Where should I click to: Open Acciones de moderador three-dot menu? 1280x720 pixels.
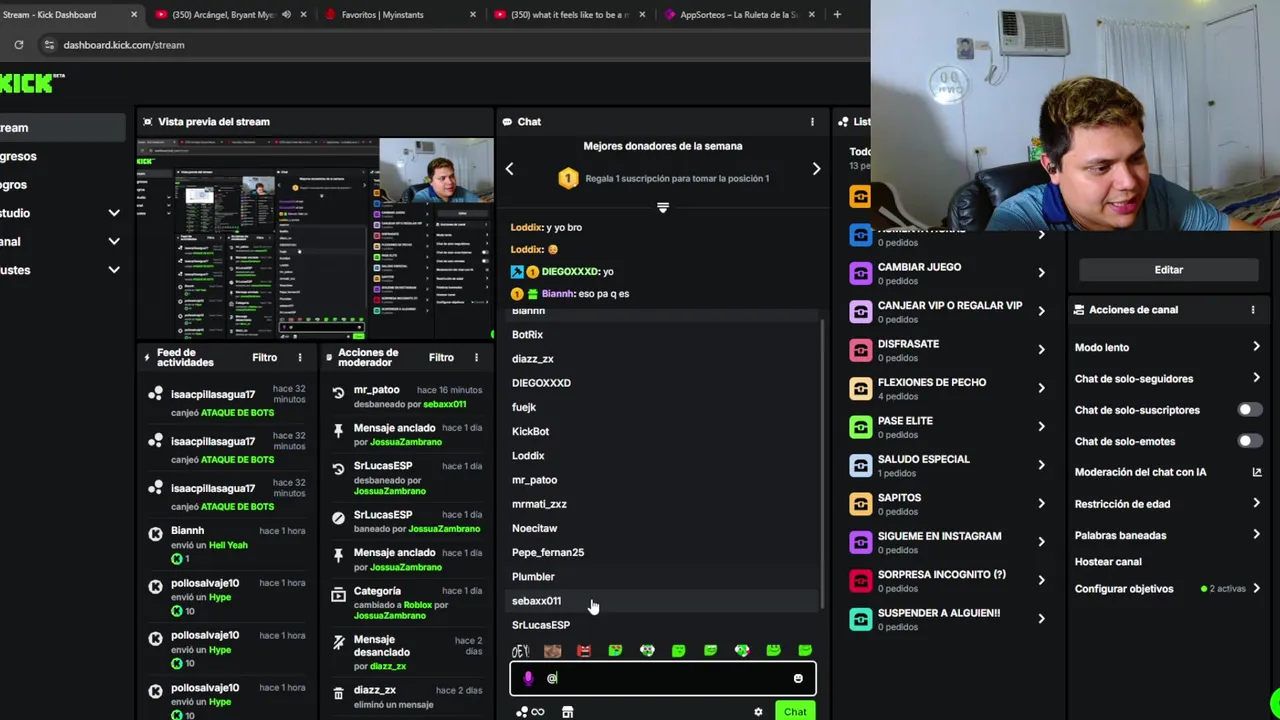point(476,357)
